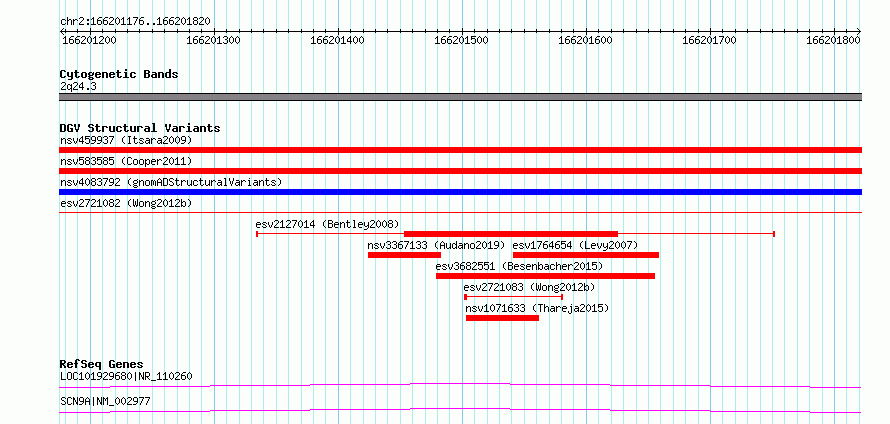Screen dimensions: 890x424
Task: Click ruler position 166201400
Action: [x=337, y=40]
